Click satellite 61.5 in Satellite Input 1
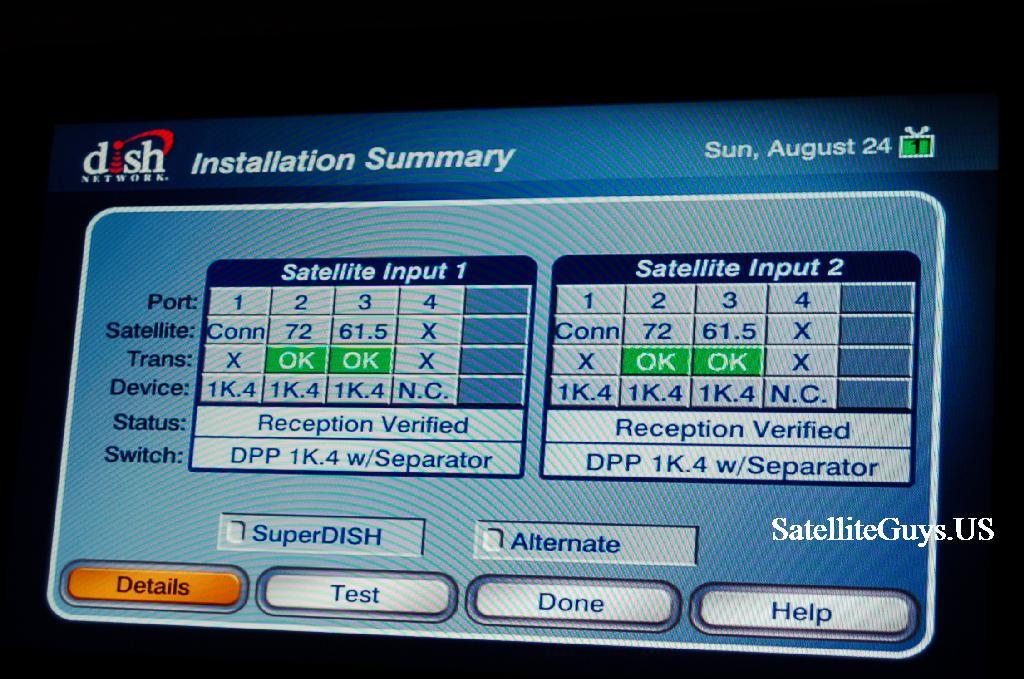1024x679 pixels. (x=363, y=332)
